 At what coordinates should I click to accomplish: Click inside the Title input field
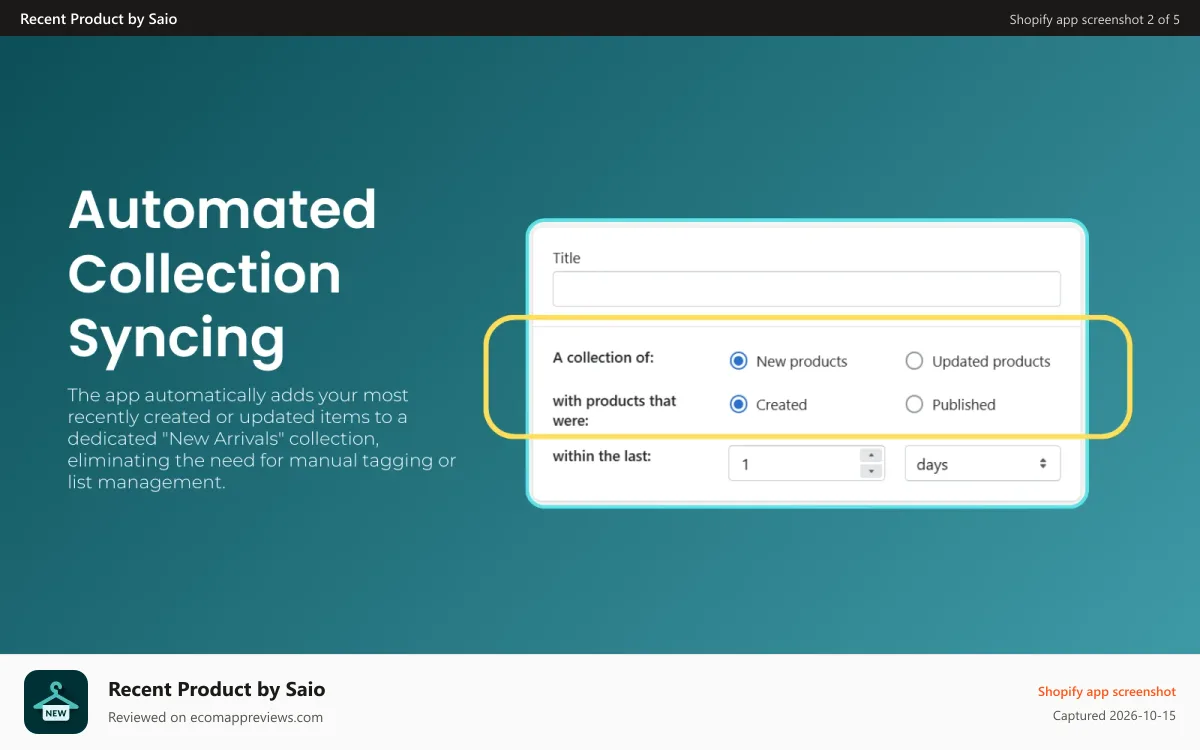806,289
